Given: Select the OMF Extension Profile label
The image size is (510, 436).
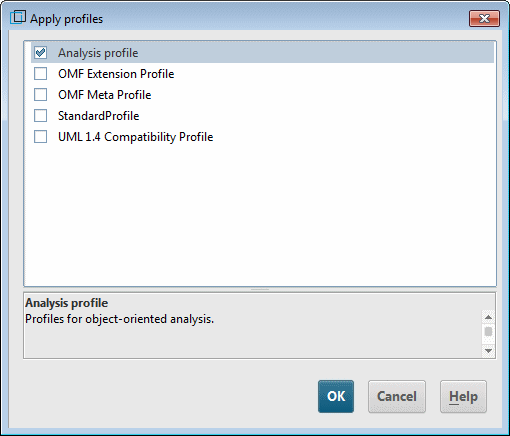Looking at the screenshot, I should tap(116, 74).
